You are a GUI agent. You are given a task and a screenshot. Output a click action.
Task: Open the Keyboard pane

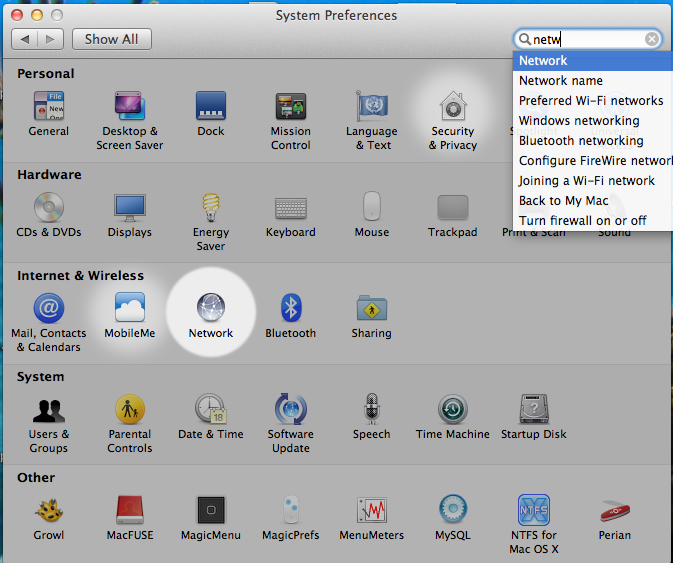pos(291,215)
